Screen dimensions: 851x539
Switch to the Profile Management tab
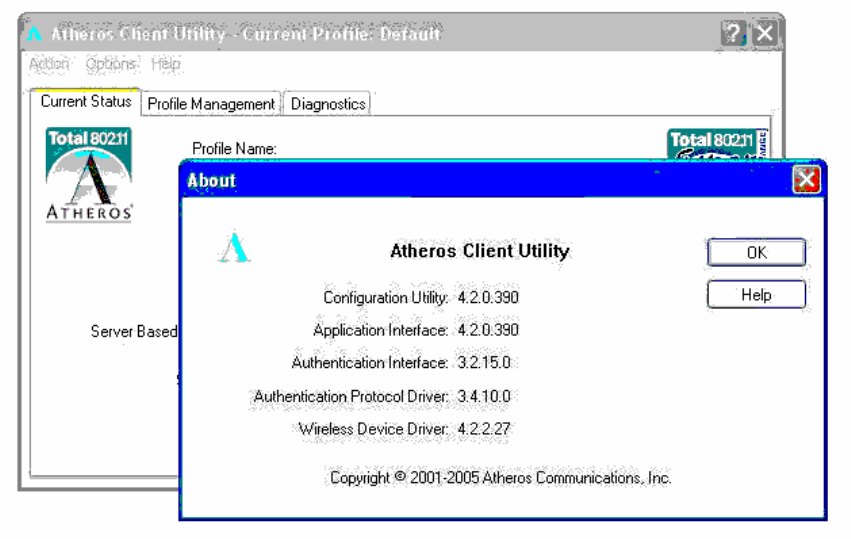pos(211,104)
